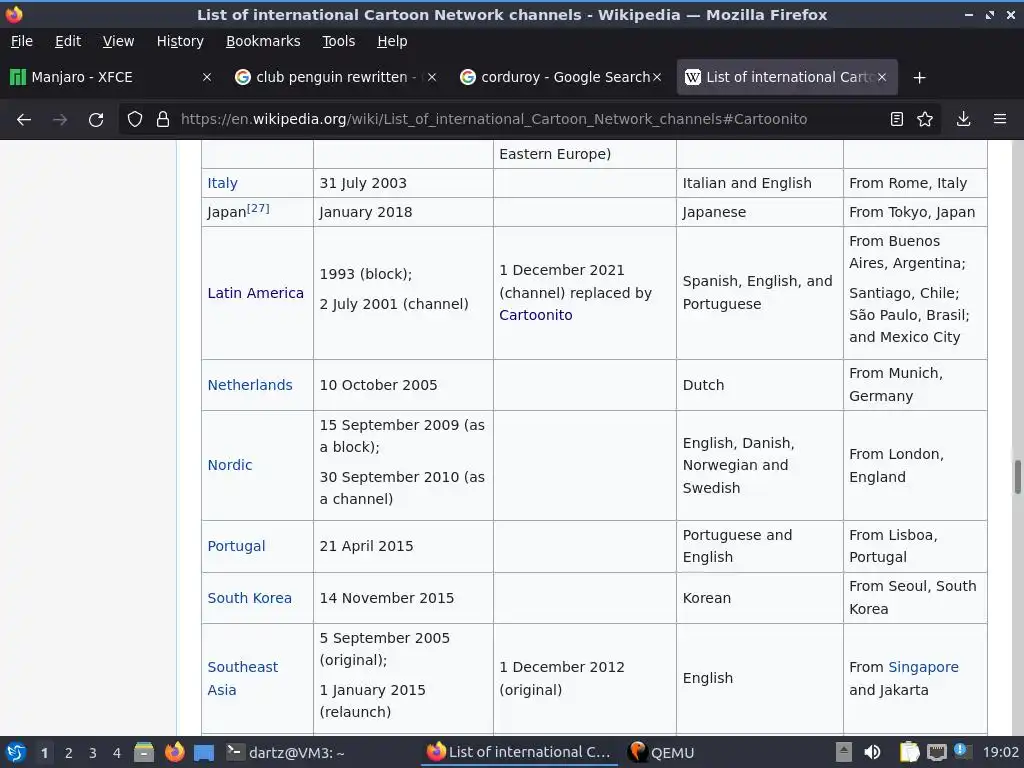1024x768 pixels.
Task: Click the removable media eject tray icon
Action: tap(844, 753)
